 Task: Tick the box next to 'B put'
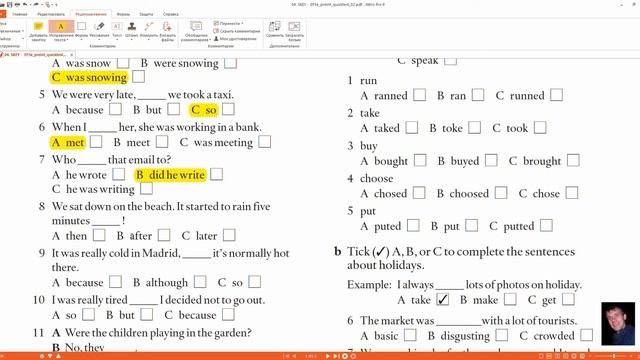tap(471, 225)
